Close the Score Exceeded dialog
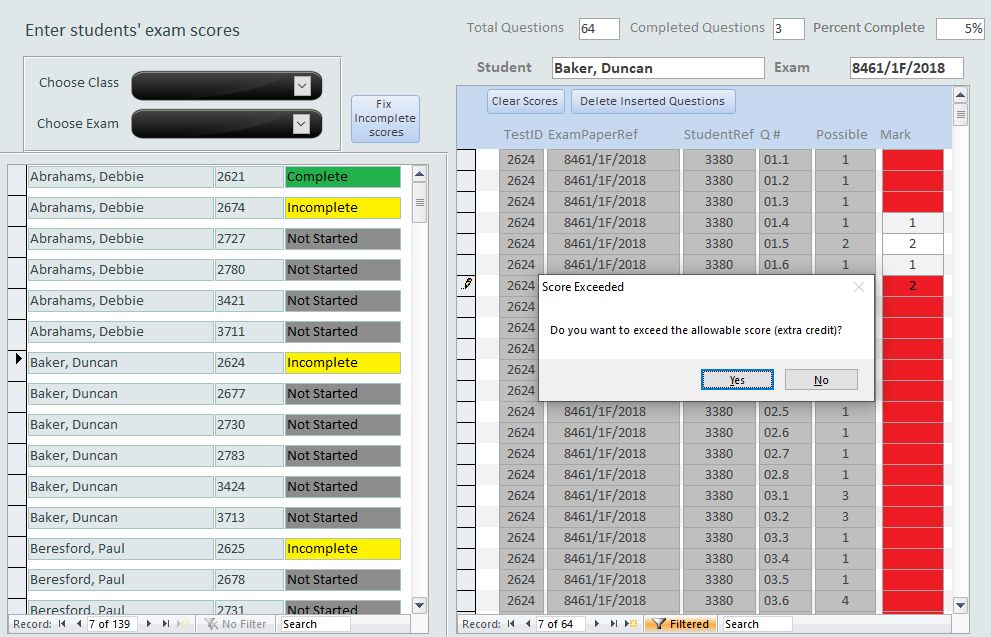The width and height of the screenshot is (991, 637). [x=858, y=287]
